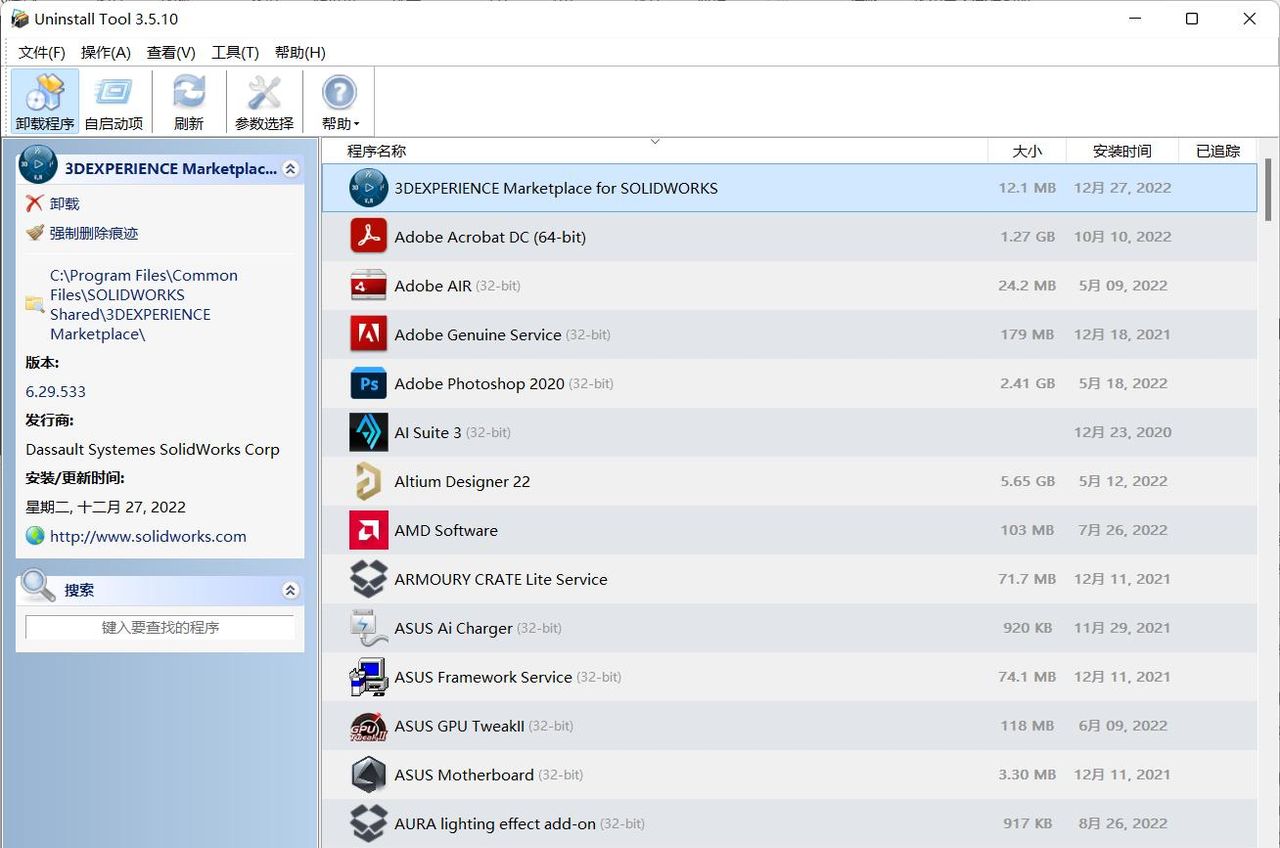Click the Altium Designer 22 name
The image size is (1280, 848).
click(462, 481)
